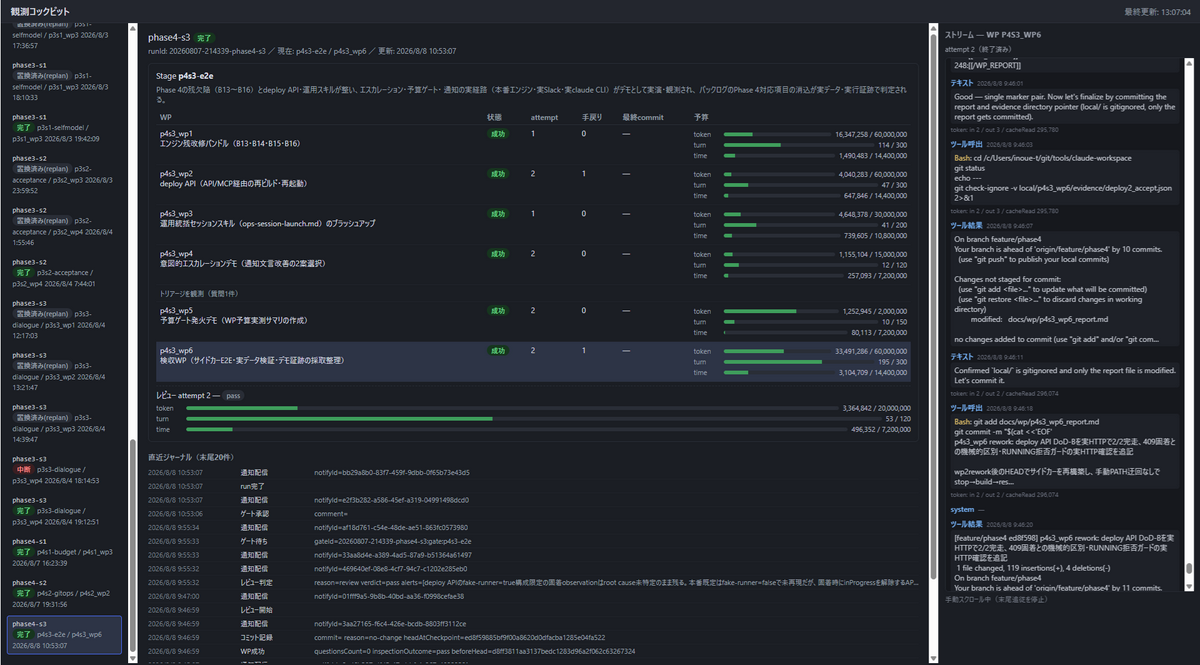Click the attempt column header
The height and width of the screenshot is (665, 1200).
tap(544, 117)
